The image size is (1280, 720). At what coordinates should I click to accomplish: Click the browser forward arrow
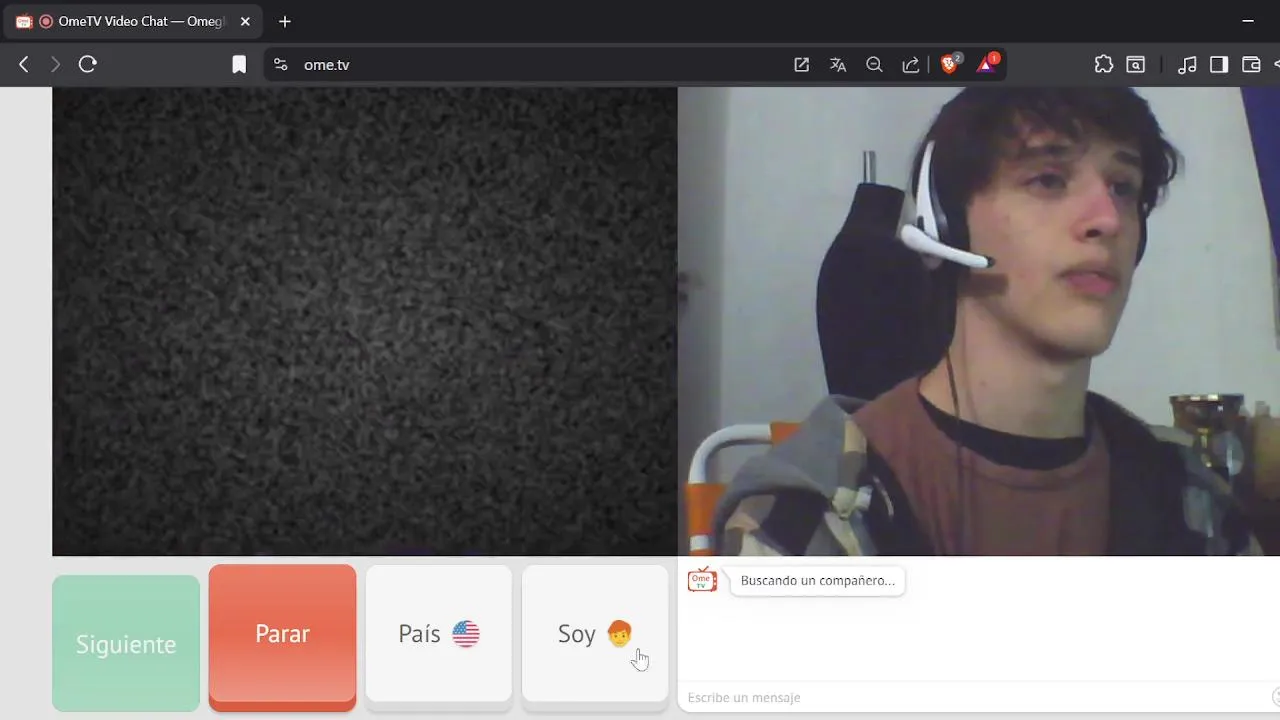point(55,64)
